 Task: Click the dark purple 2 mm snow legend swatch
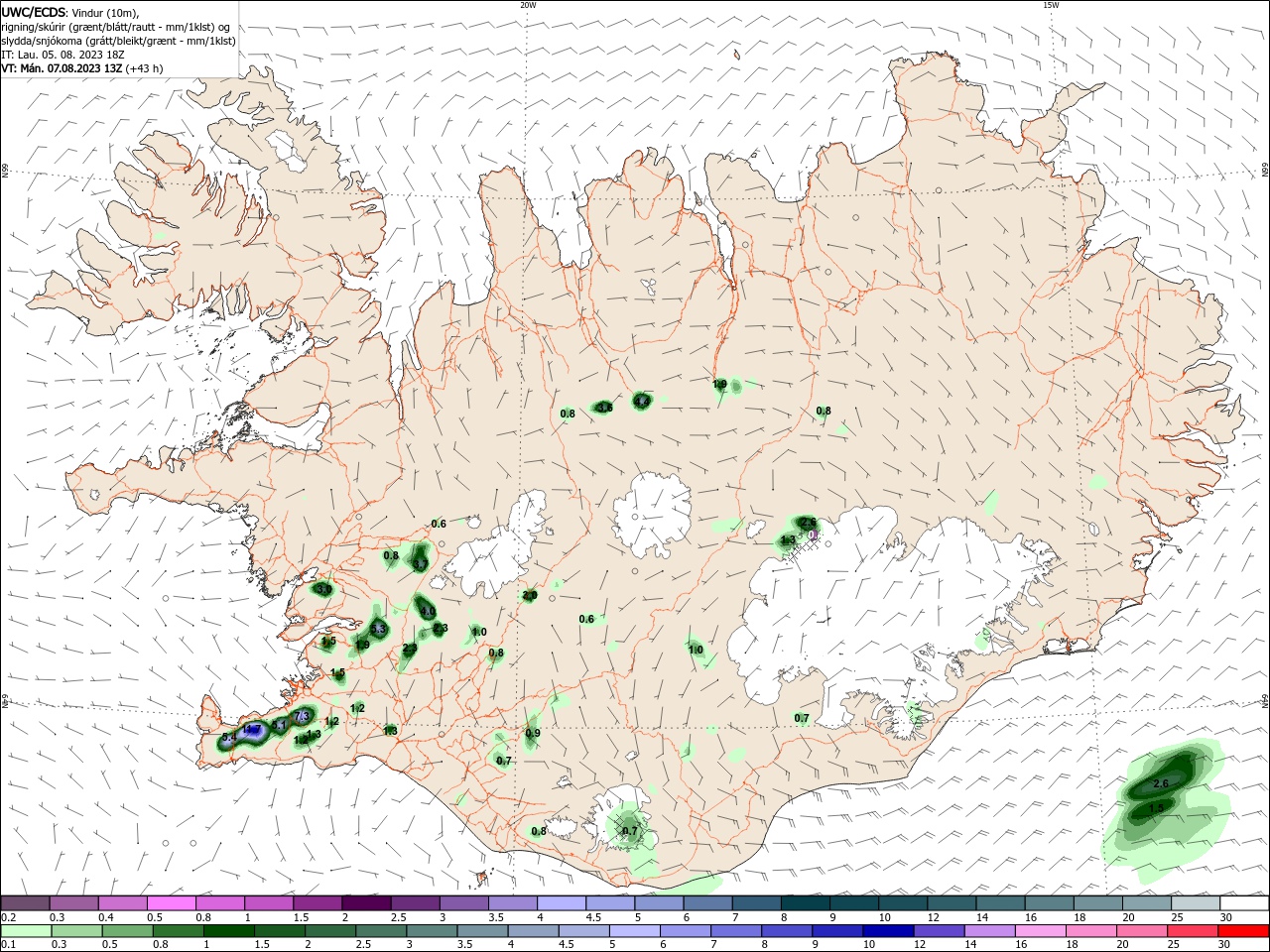[366, 903]
